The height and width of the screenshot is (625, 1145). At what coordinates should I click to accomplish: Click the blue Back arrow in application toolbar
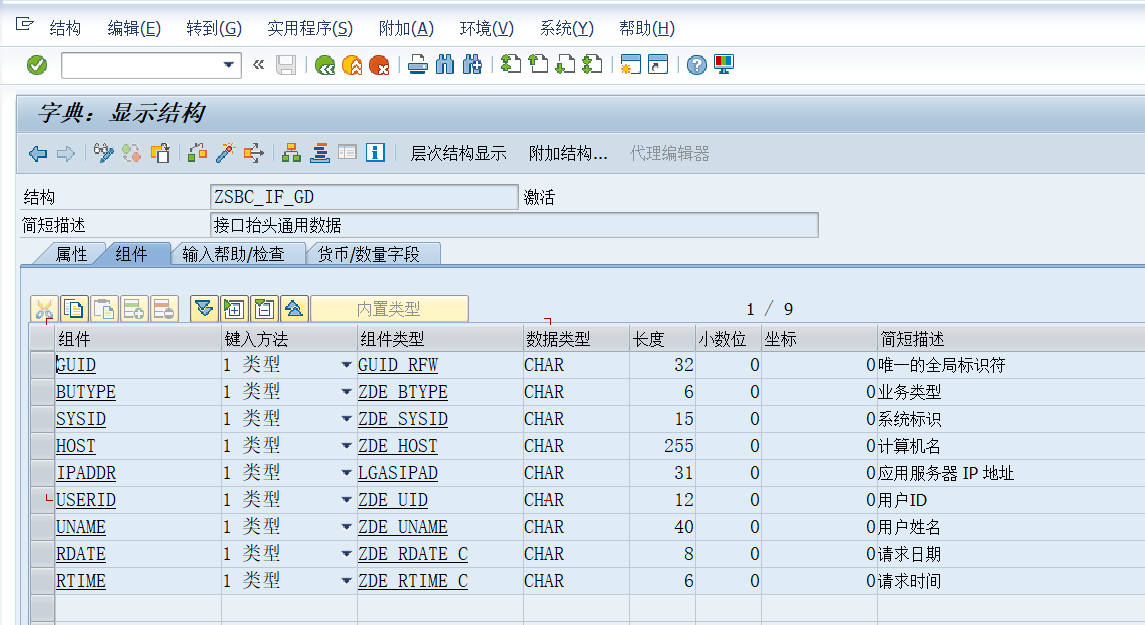38,153
